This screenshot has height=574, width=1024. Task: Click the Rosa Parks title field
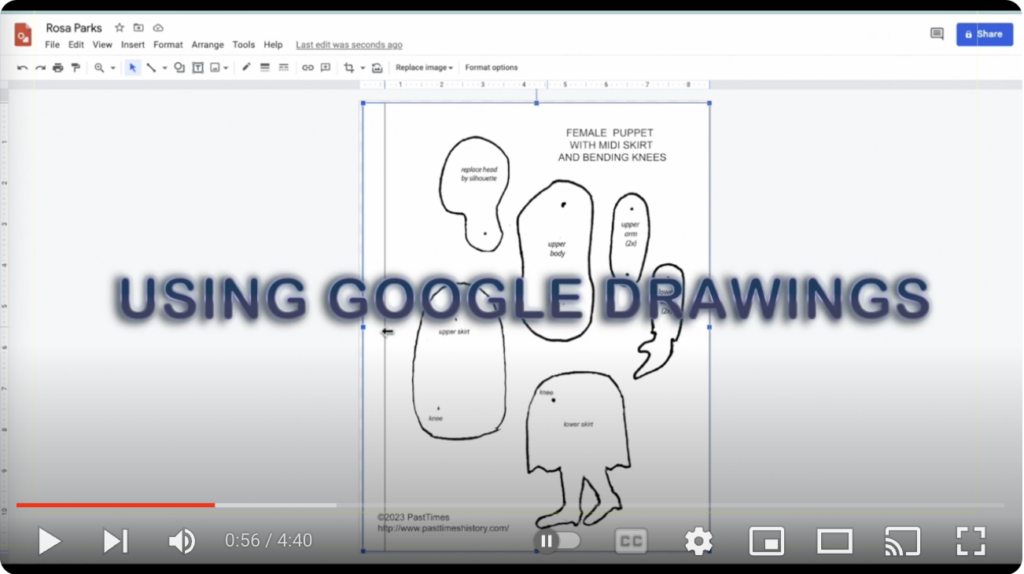pos(74,28)
